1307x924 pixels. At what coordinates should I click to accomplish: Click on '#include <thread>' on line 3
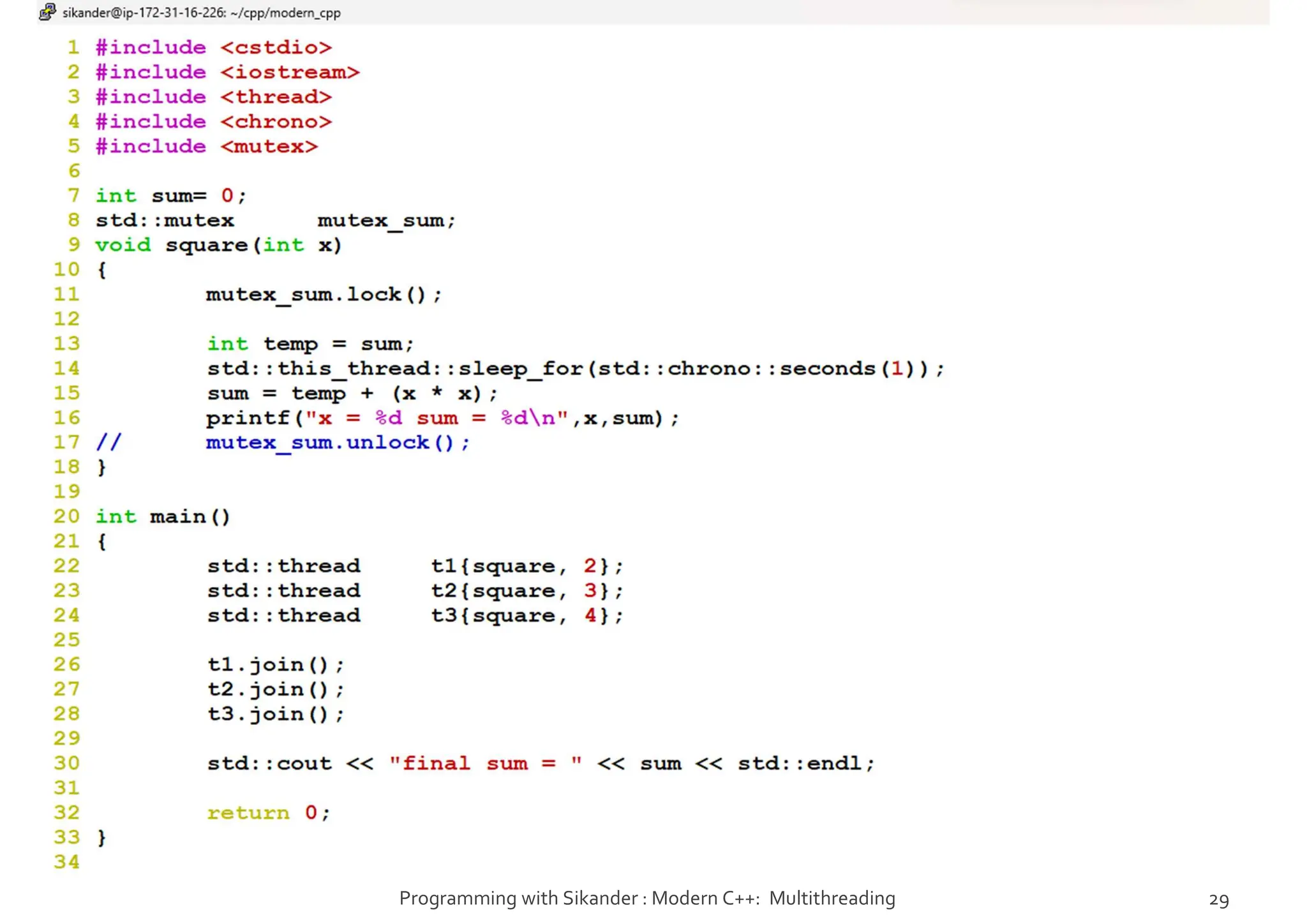pos(214,97)
